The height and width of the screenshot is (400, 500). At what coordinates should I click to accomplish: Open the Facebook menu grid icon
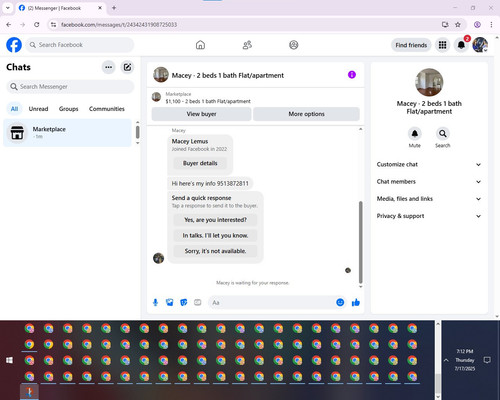tap(442, 45)
